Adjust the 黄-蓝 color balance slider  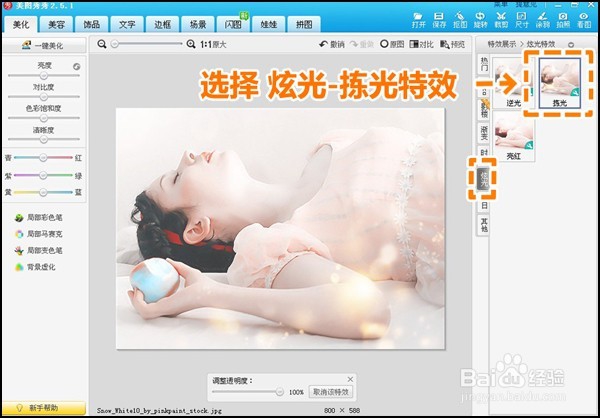[43, 192]
